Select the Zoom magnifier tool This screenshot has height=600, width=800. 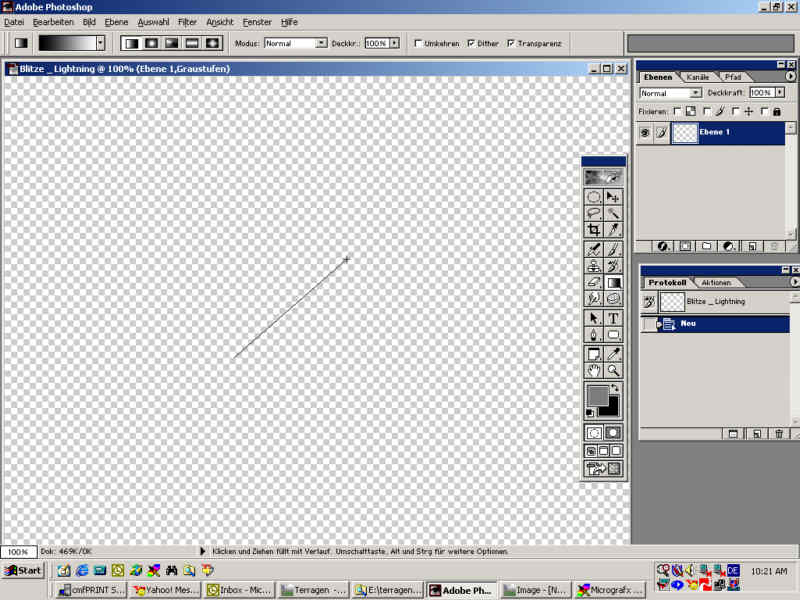[x=613, y=371]
